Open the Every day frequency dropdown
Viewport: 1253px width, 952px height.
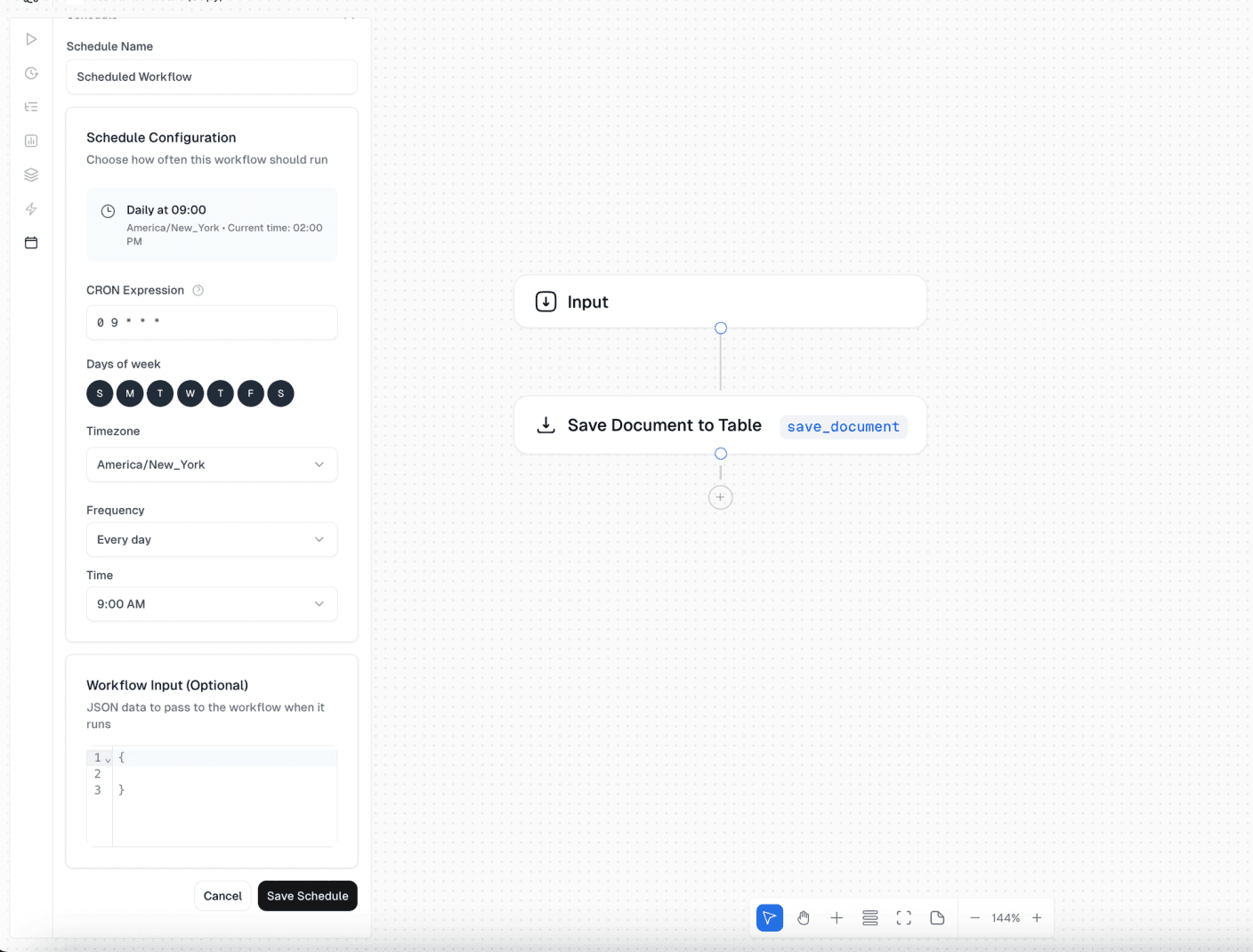[x=212, y=539]
